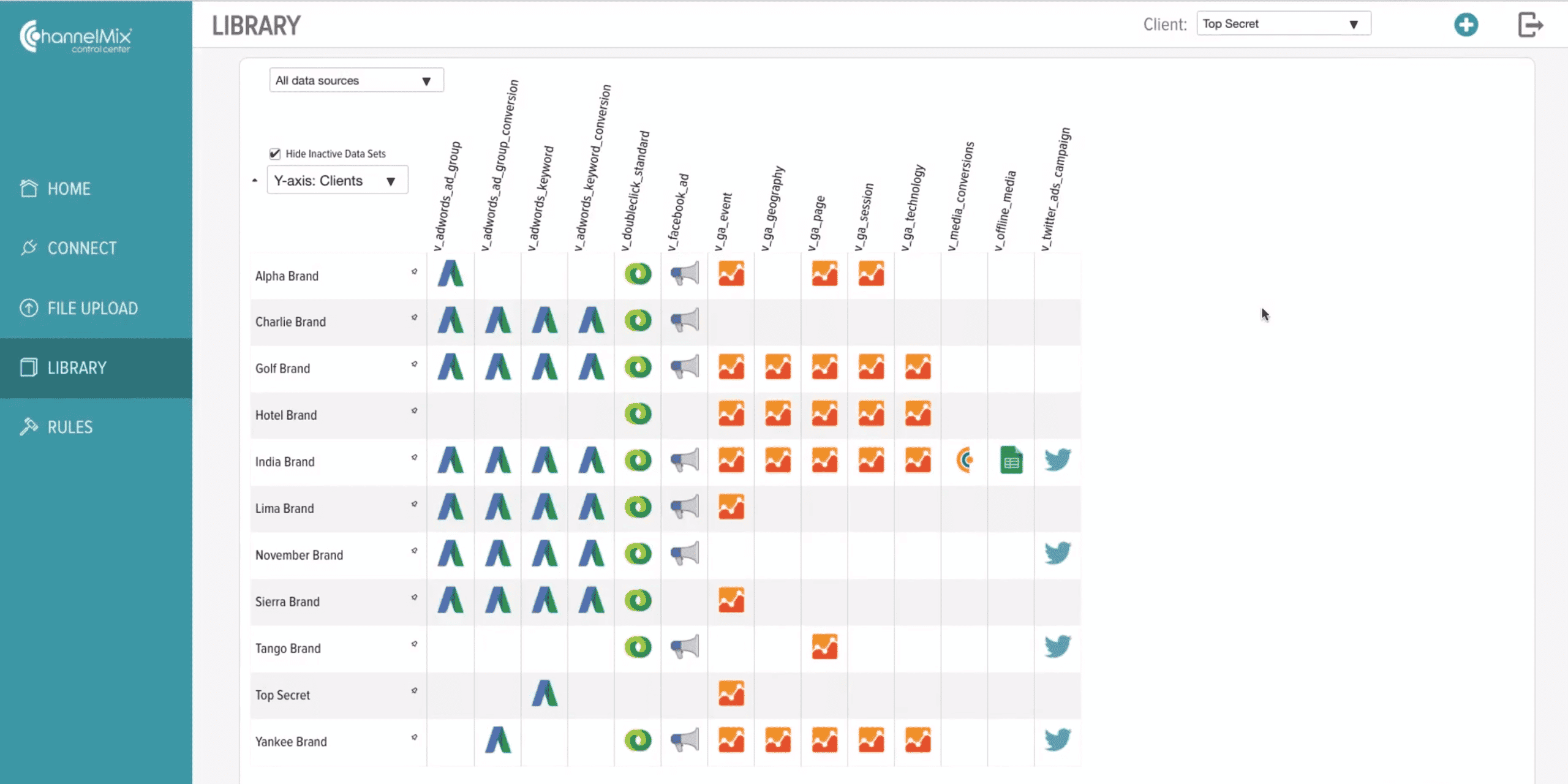Click India Brand offline media spreadsheet icon

1011,460
